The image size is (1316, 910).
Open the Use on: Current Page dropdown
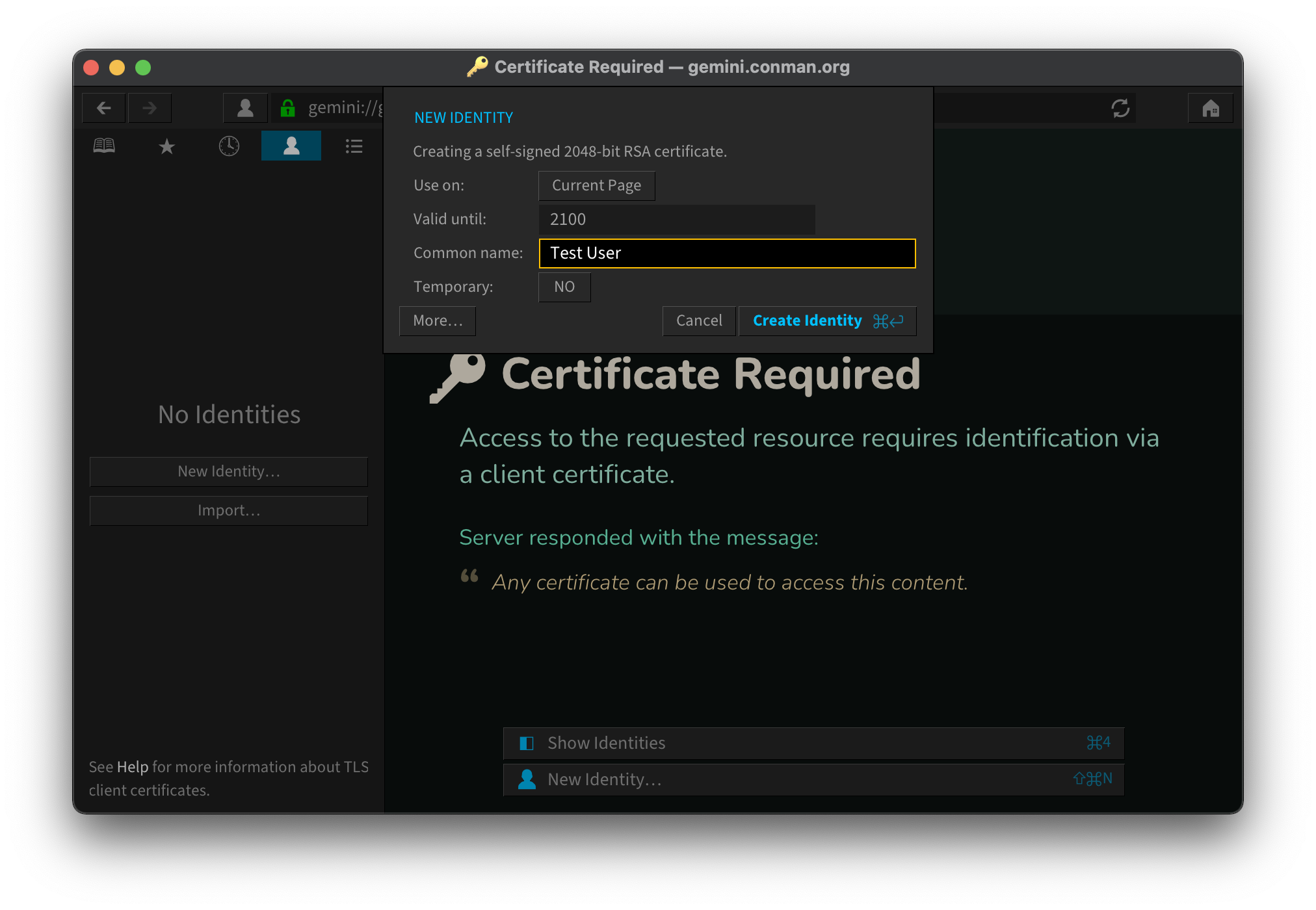pos(596,186)
